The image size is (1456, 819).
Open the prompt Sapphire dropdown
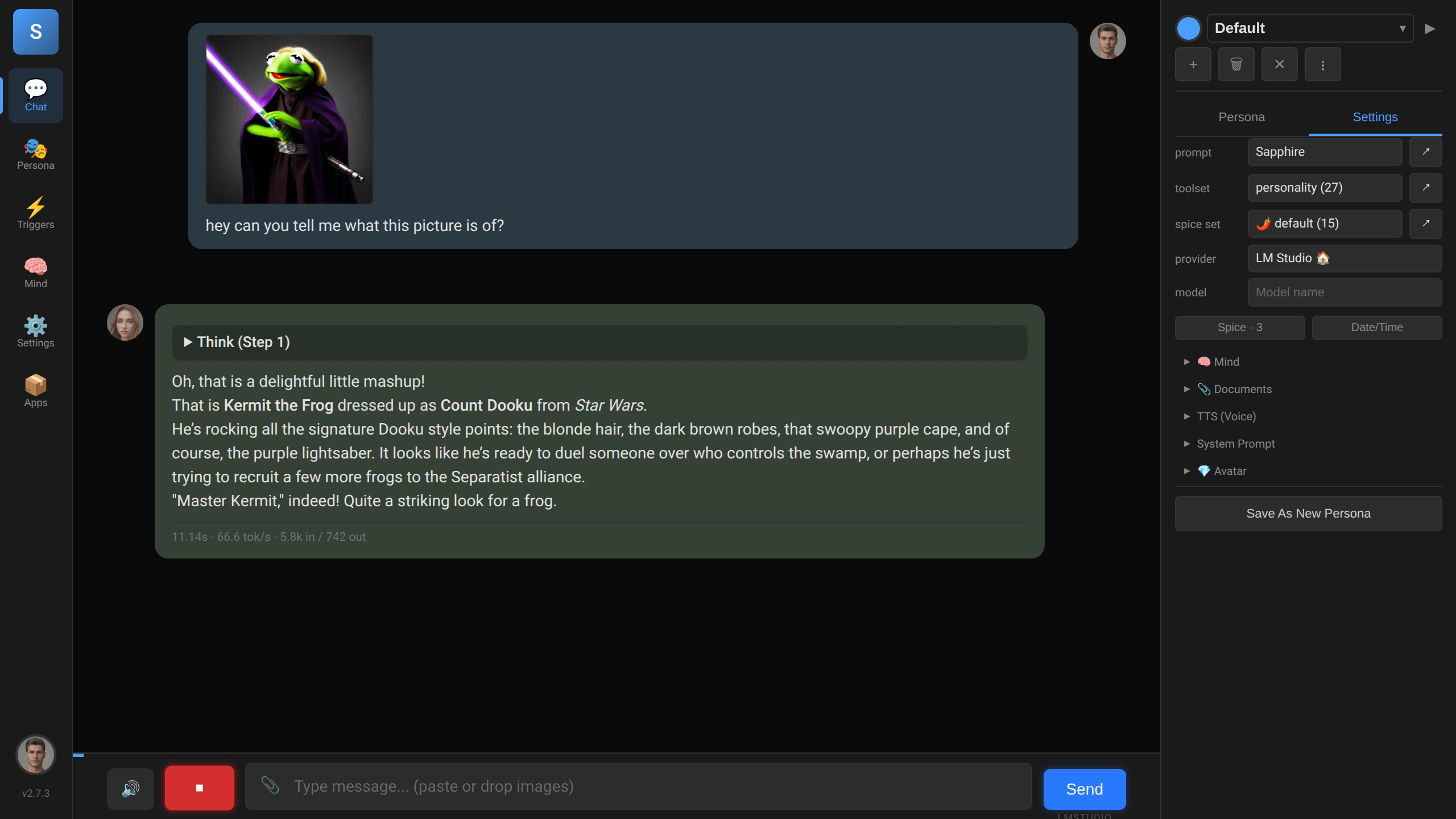coord(1325,152)
